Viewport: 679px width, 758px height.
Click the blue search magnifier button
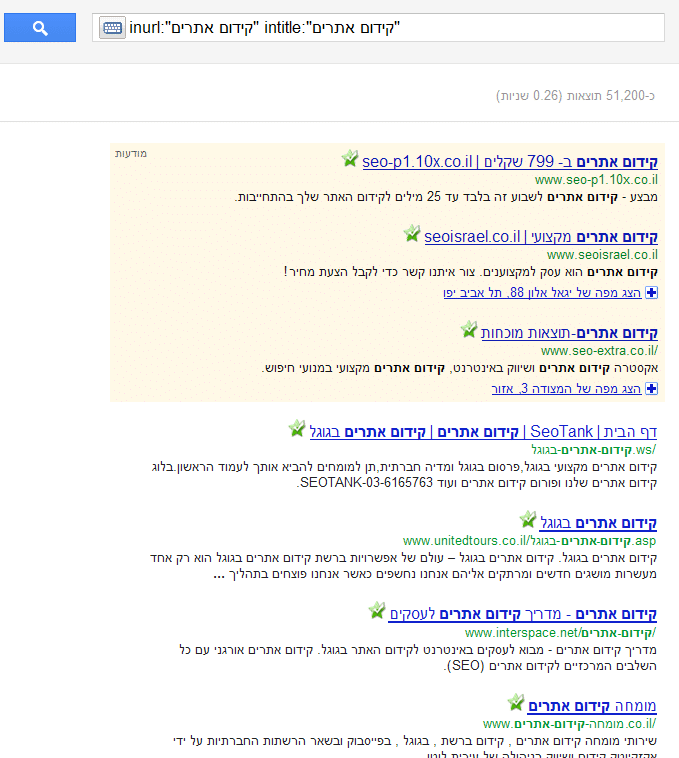[x=40, y=28]
